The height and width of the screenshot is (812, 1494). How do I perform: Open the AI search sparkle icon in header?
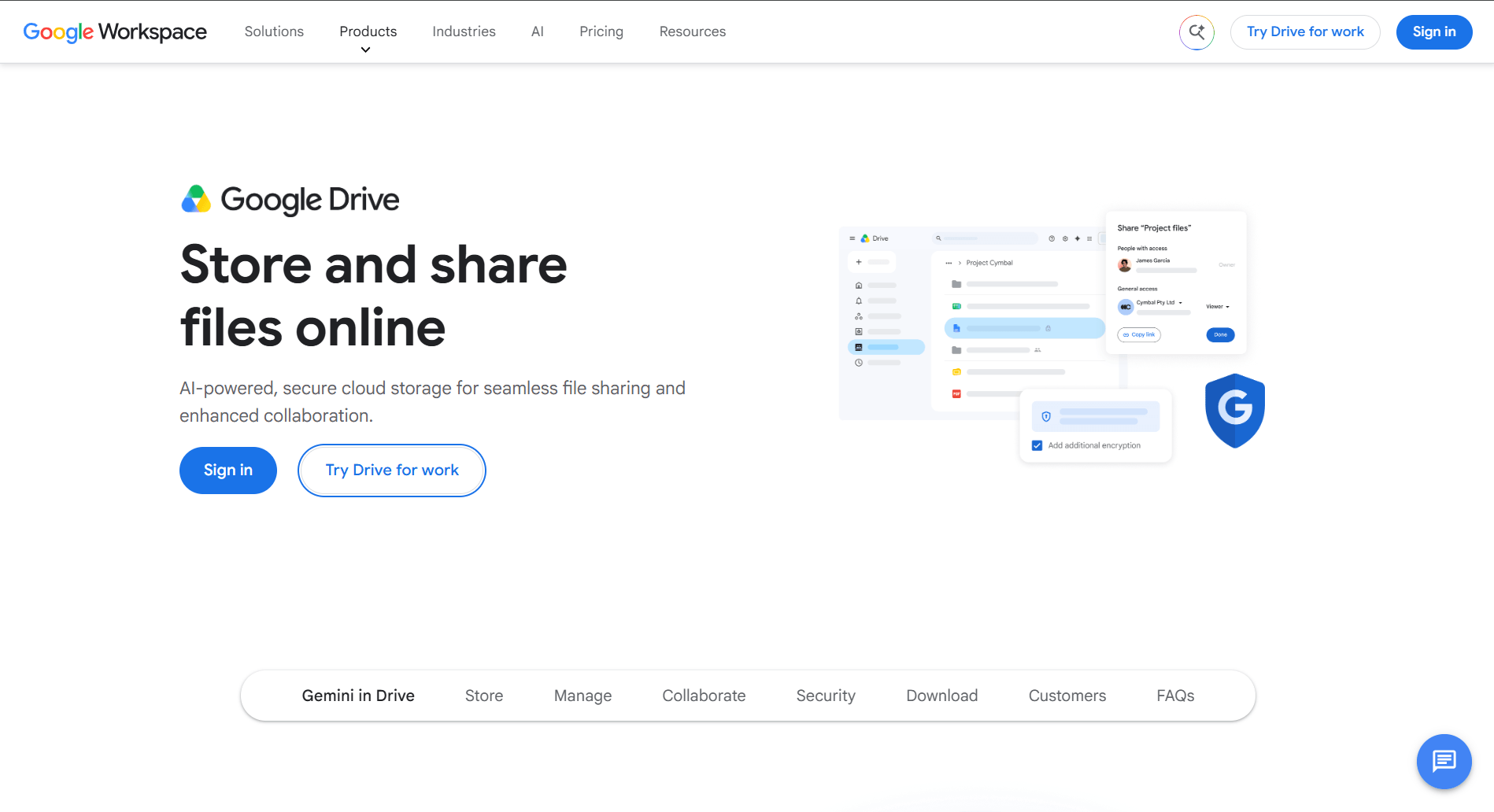tap(1196, 32)
